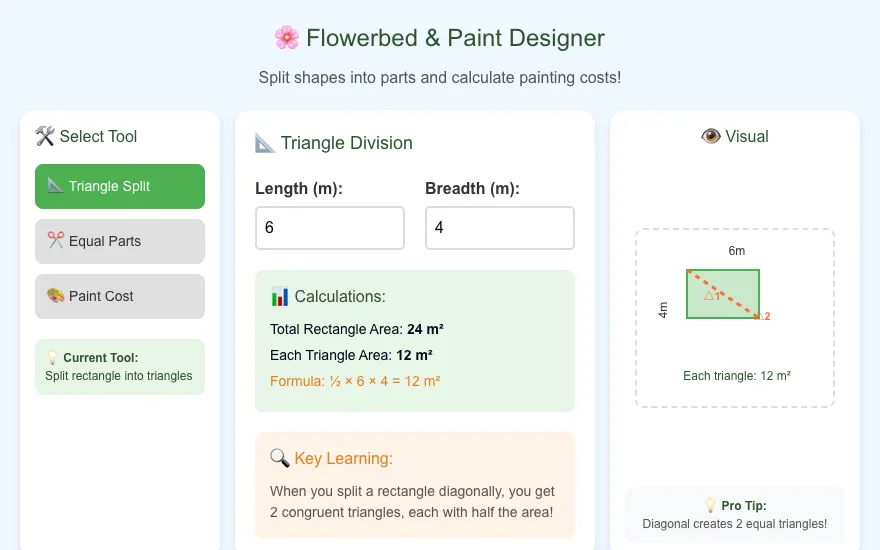The width and height of the screenshot is (880, 550).
Task: Click the bar chart icon beside Calculations
Action: pos(279,296)
